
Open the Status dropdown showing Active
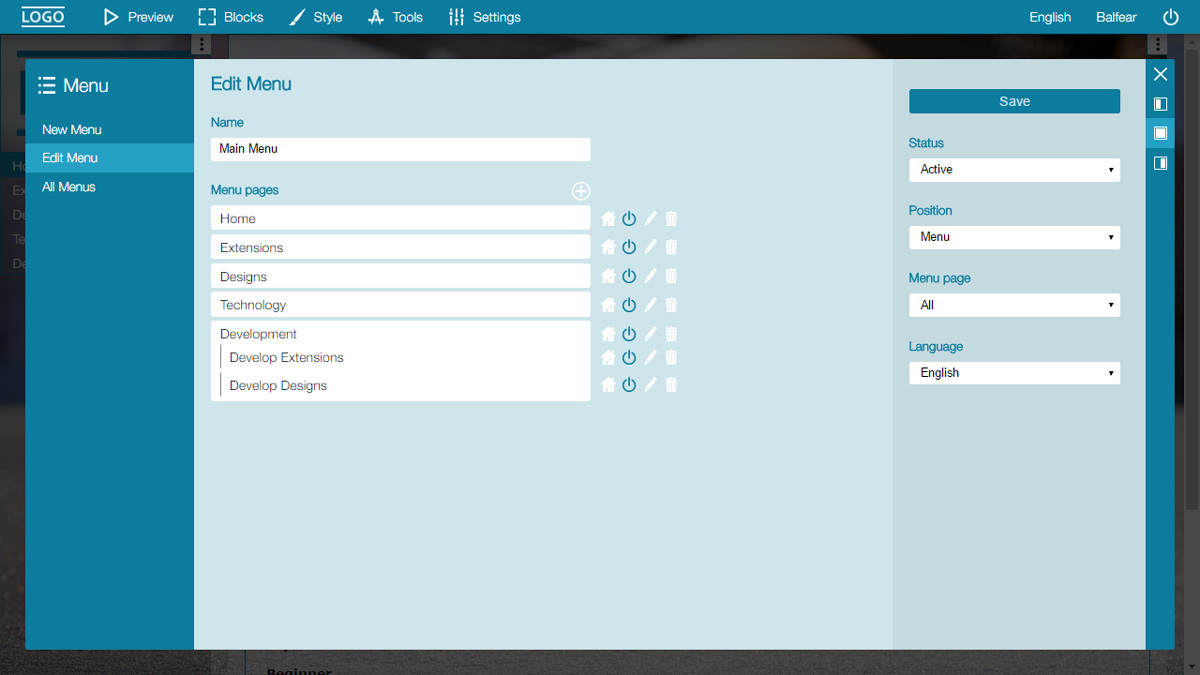(x=1014, y=170)
